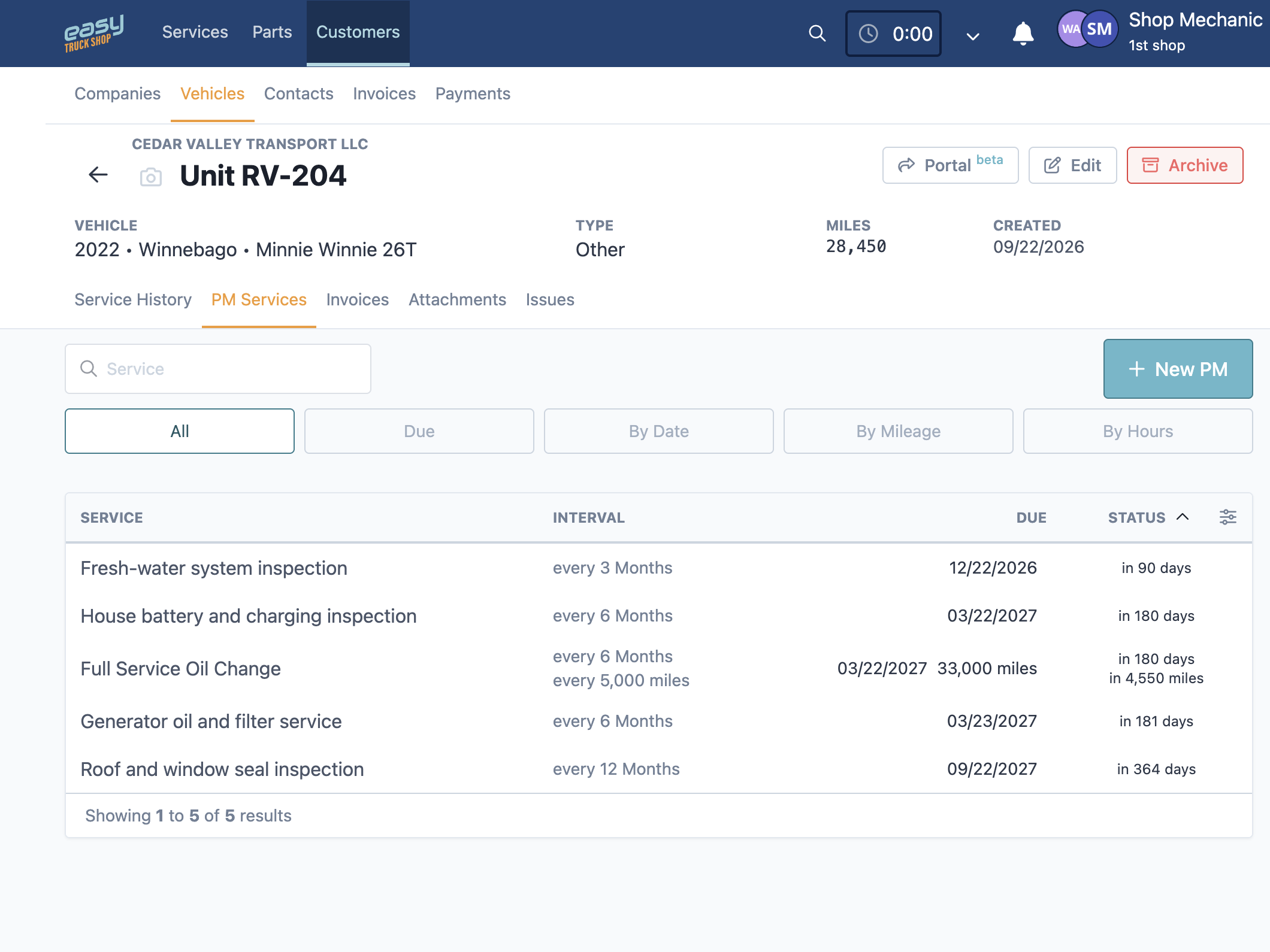Open the notifications bell
1270x952 pixels.
(1023, 34)
